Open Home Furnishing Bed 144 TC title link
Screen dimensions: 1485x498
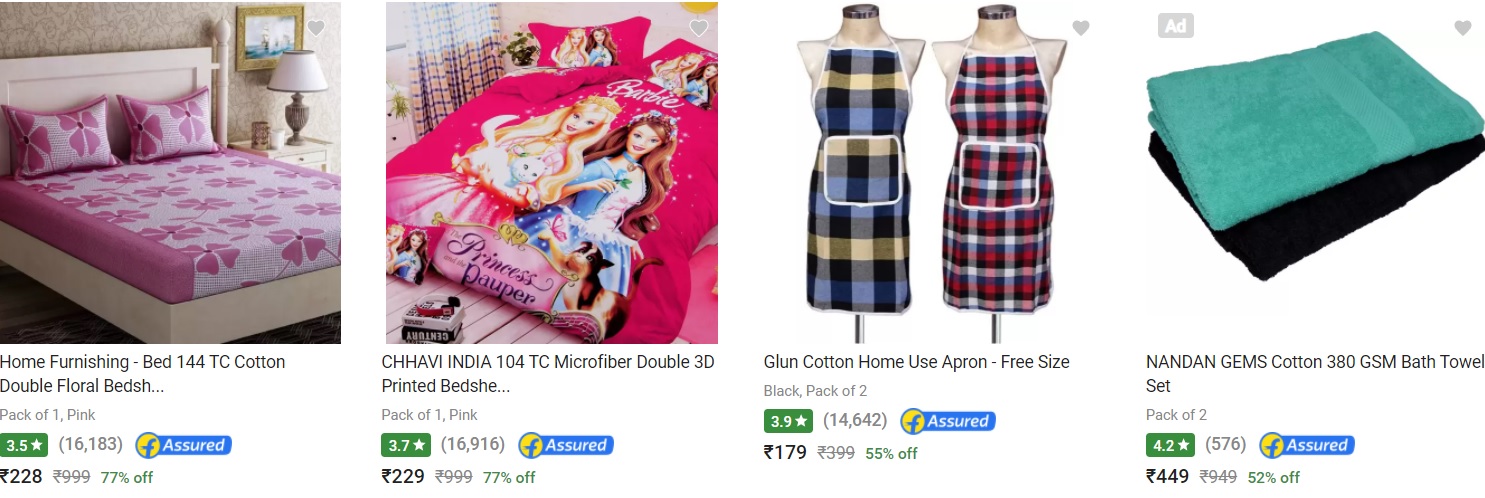143,374
